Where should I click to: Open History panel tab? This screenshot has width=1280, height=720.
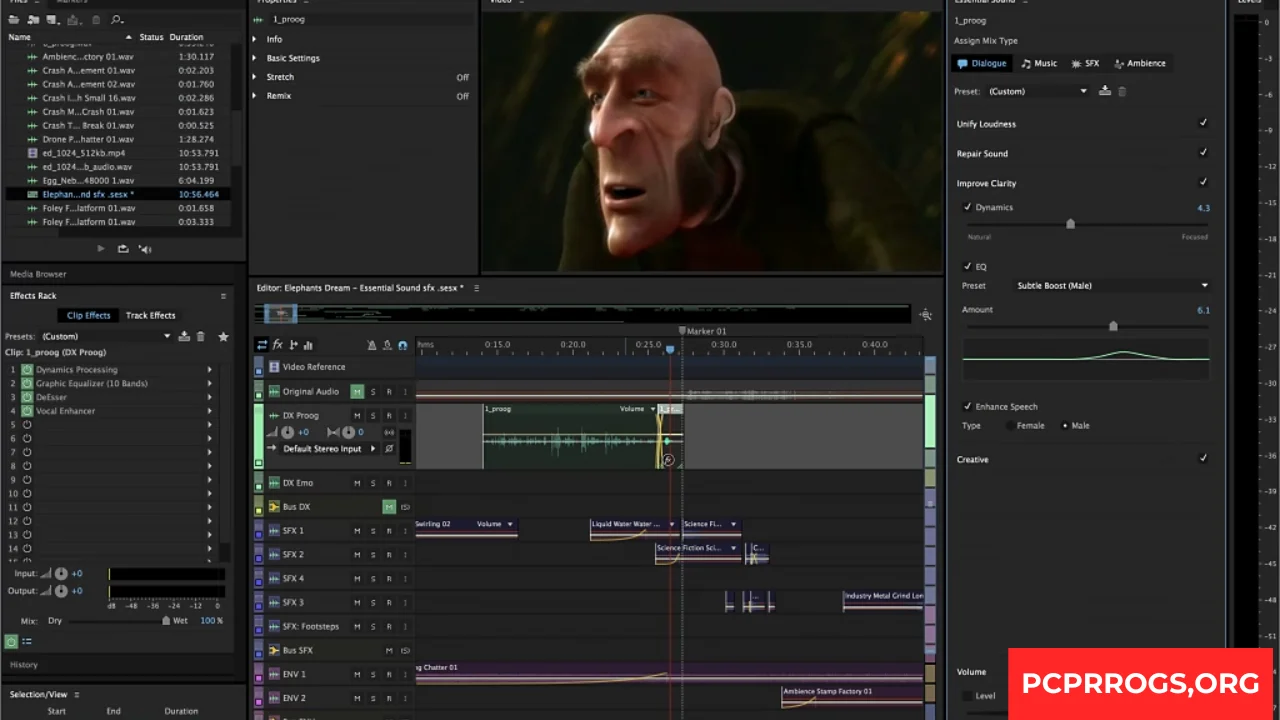pos(24,664)
